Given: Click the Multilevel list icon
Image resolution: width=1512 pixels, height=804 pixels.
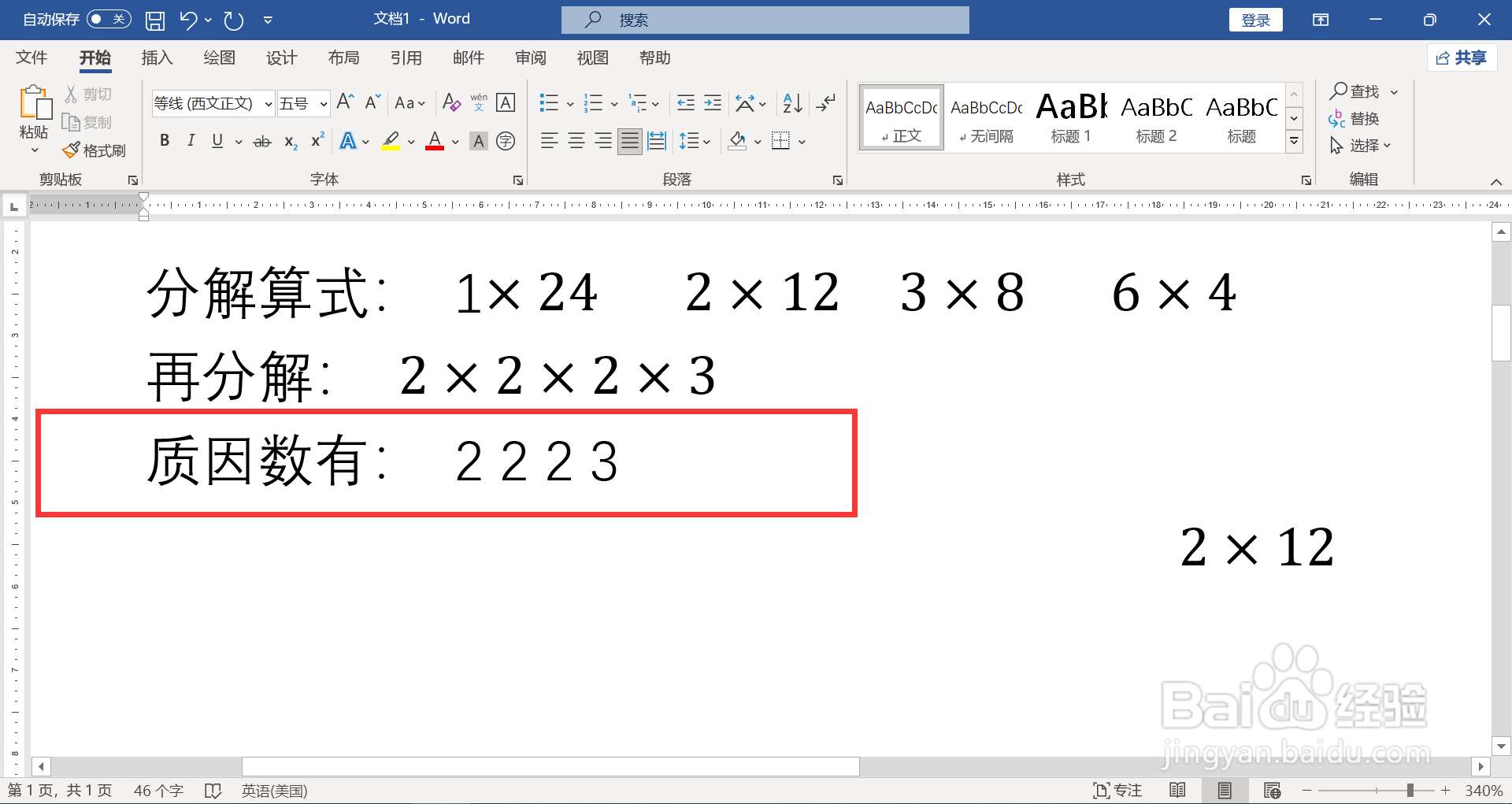Looking at the screenshot, I should [637, 103].
